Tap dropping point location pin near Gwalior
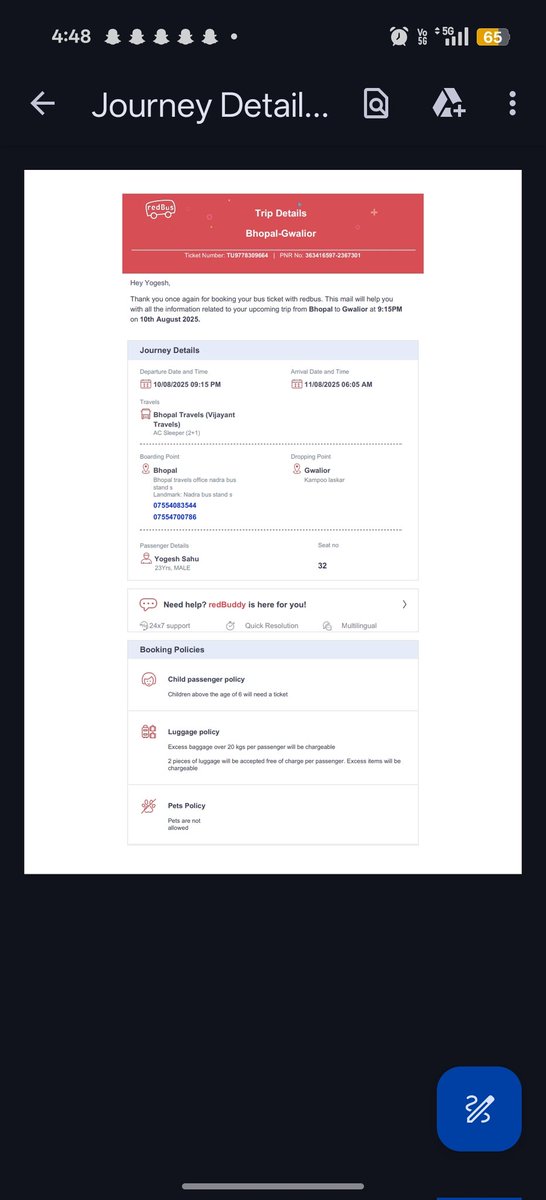Screen dimensions: 546x1200 (x=296, y=470)
